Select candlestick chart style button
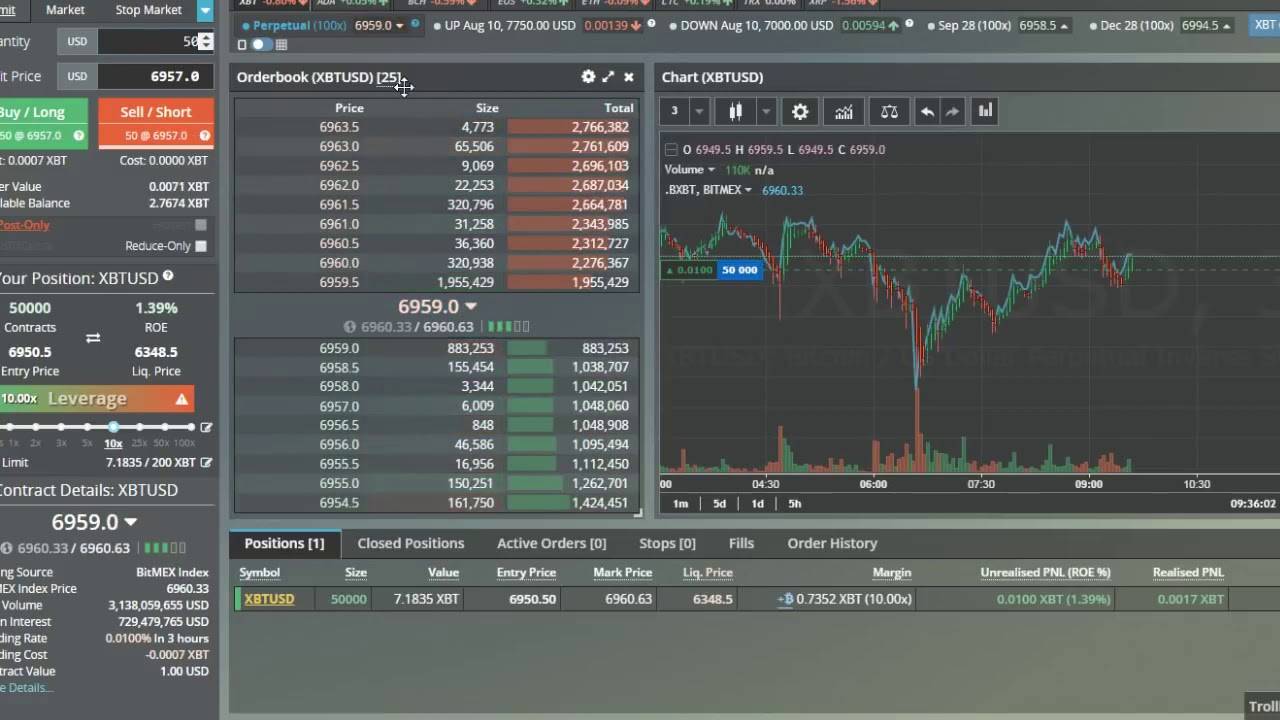The height and width of the screenshot is (720, 1280). pyautogui.click(x=736, y=112)
